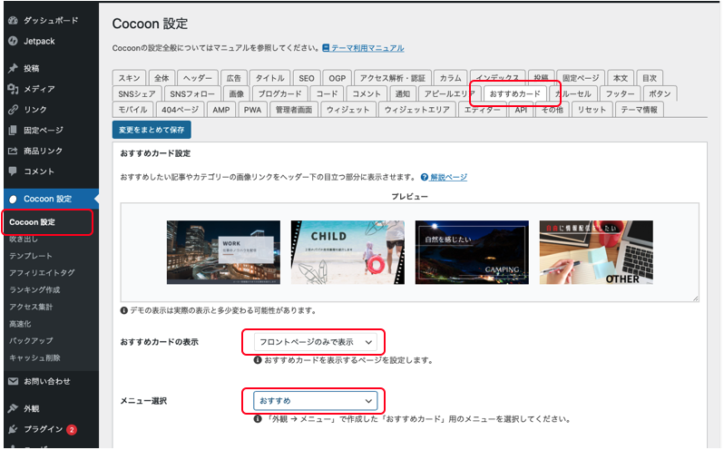
Task: Click the manual book icon beside テーマ利用マニュアル
Action: tap(326, 48)
